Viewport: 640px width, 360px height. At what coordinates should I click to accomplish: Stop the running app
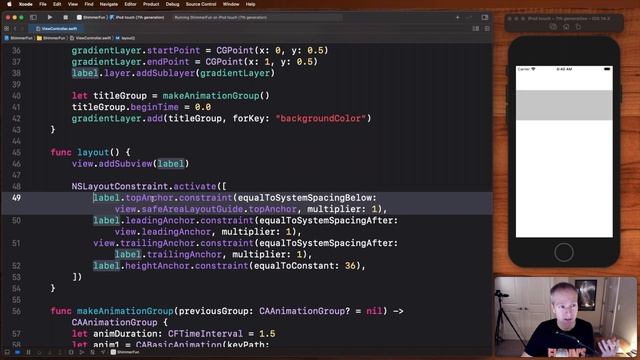tap(65, 18)
